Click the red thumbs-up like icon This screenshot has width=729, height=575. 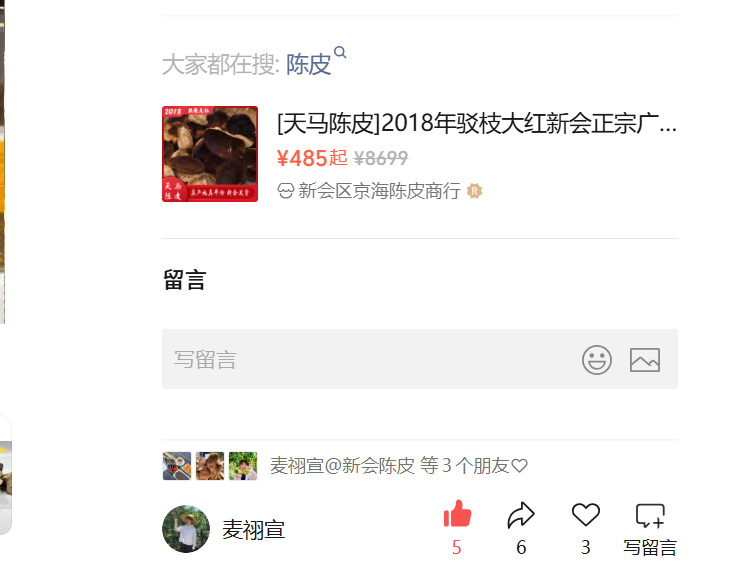[x=457, y=514]
